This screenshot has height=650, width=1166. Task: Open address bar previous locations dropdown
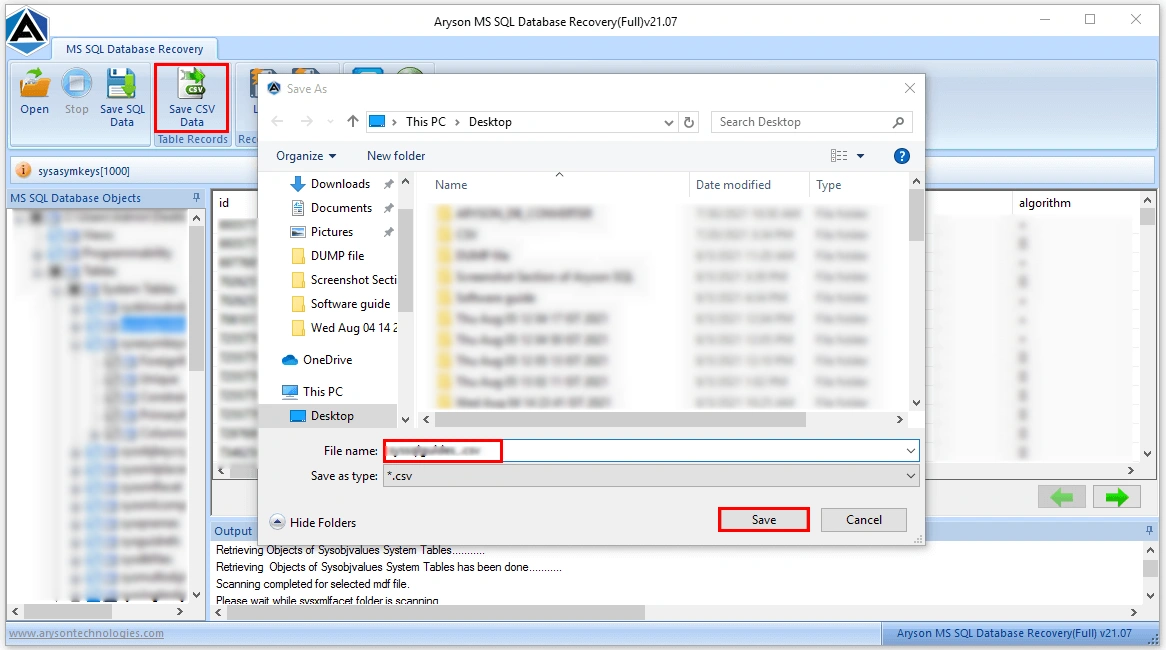pyautogui.click(x=669, y=123)
